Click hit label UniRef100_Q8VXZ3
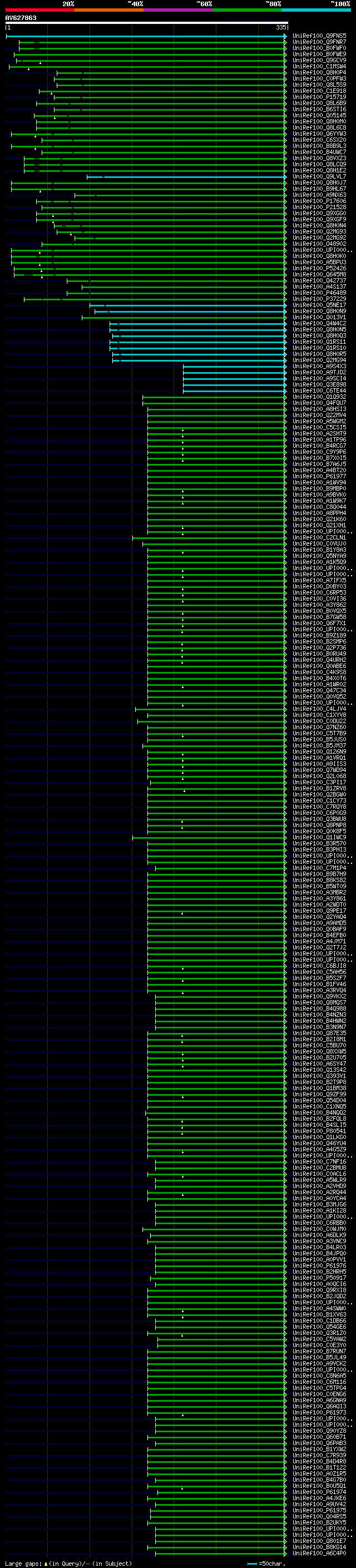Image resolution: width=356 pixels, height=1568 pixels. (x=319, y=159)
